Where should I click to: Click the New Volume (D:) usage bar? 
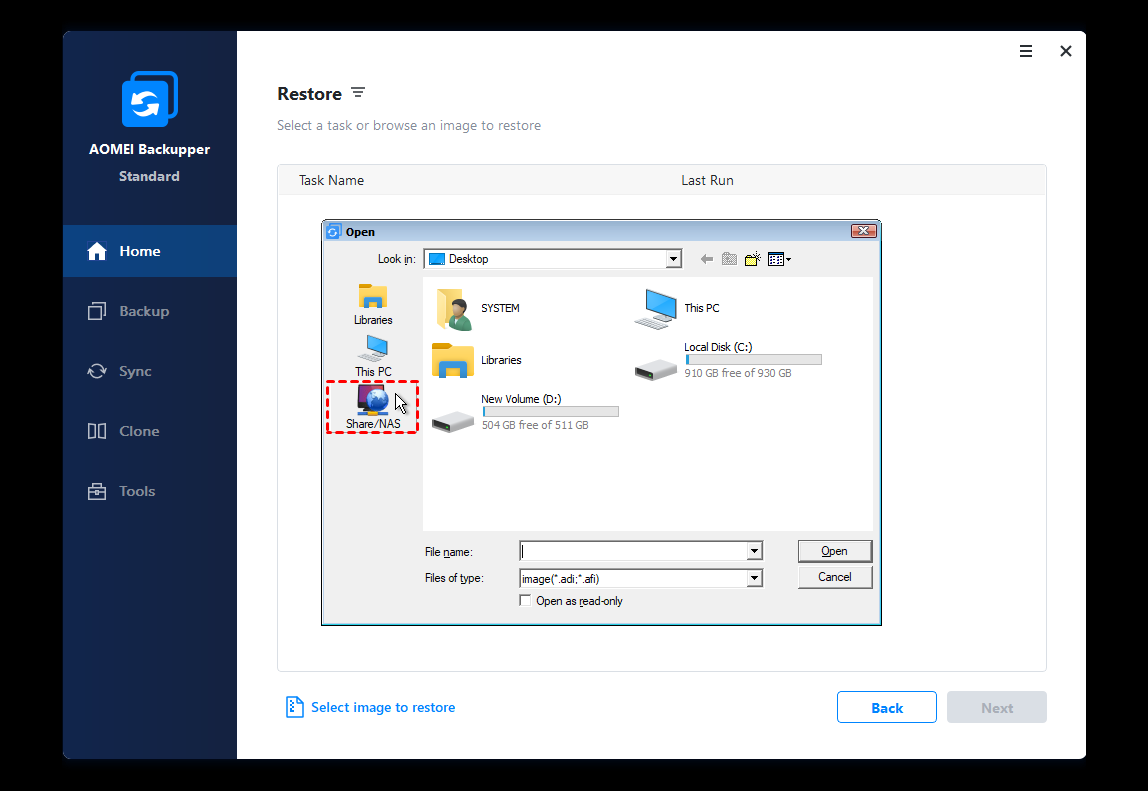(551, 412)
